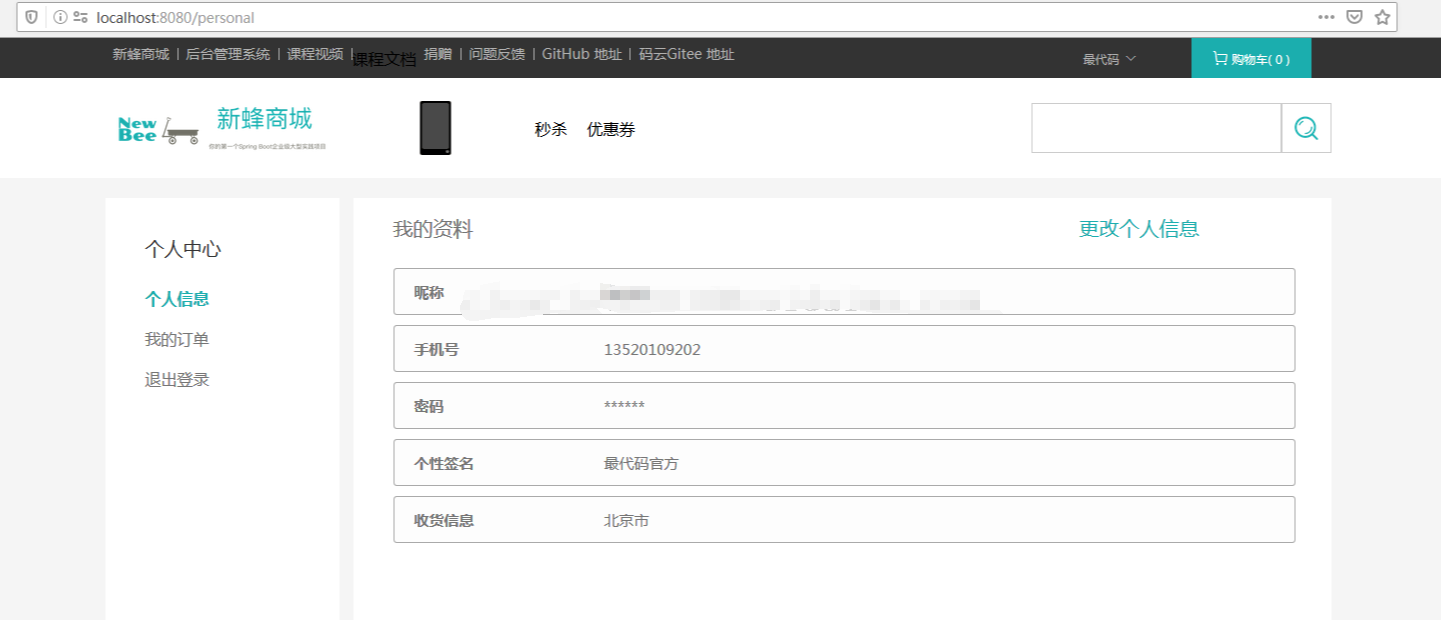
Task: Open the page actions three-dot menu
Action: (x=1326, y=17)
